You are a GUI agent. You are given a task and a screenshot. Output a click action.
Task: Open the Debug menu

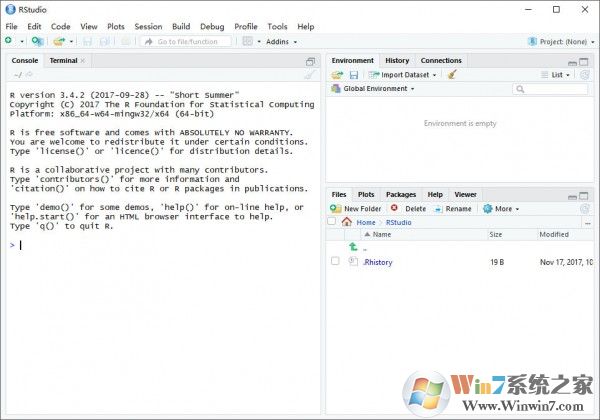212,26
